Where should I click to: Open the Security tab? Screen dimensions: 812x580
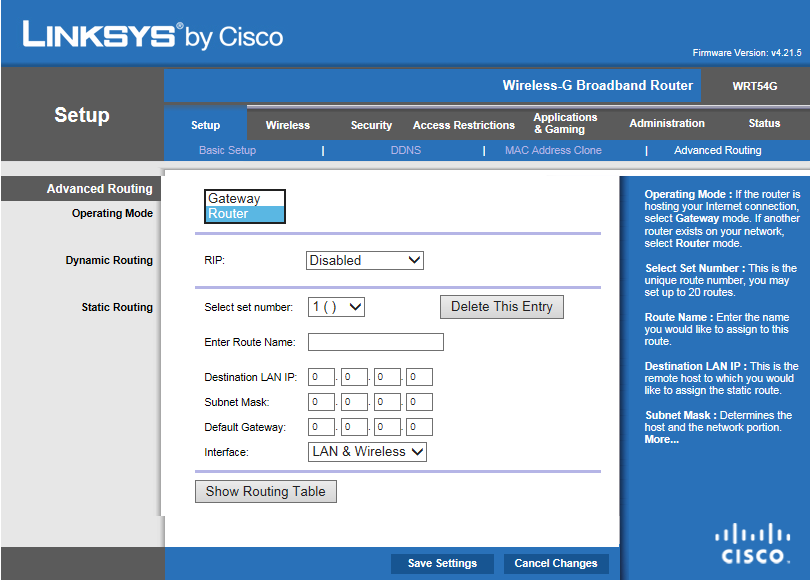(x=371, y=125)
